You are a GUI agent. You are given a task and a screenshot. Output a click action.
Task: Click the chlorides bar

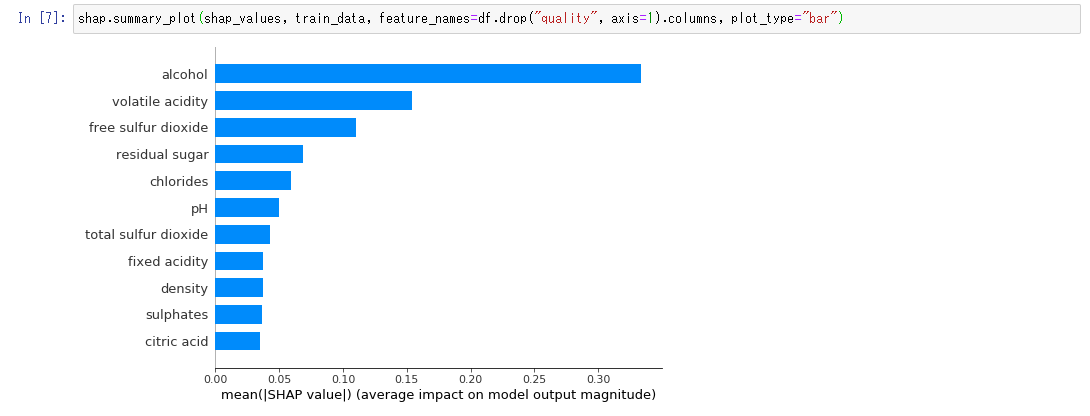click(x=253, y=181)
